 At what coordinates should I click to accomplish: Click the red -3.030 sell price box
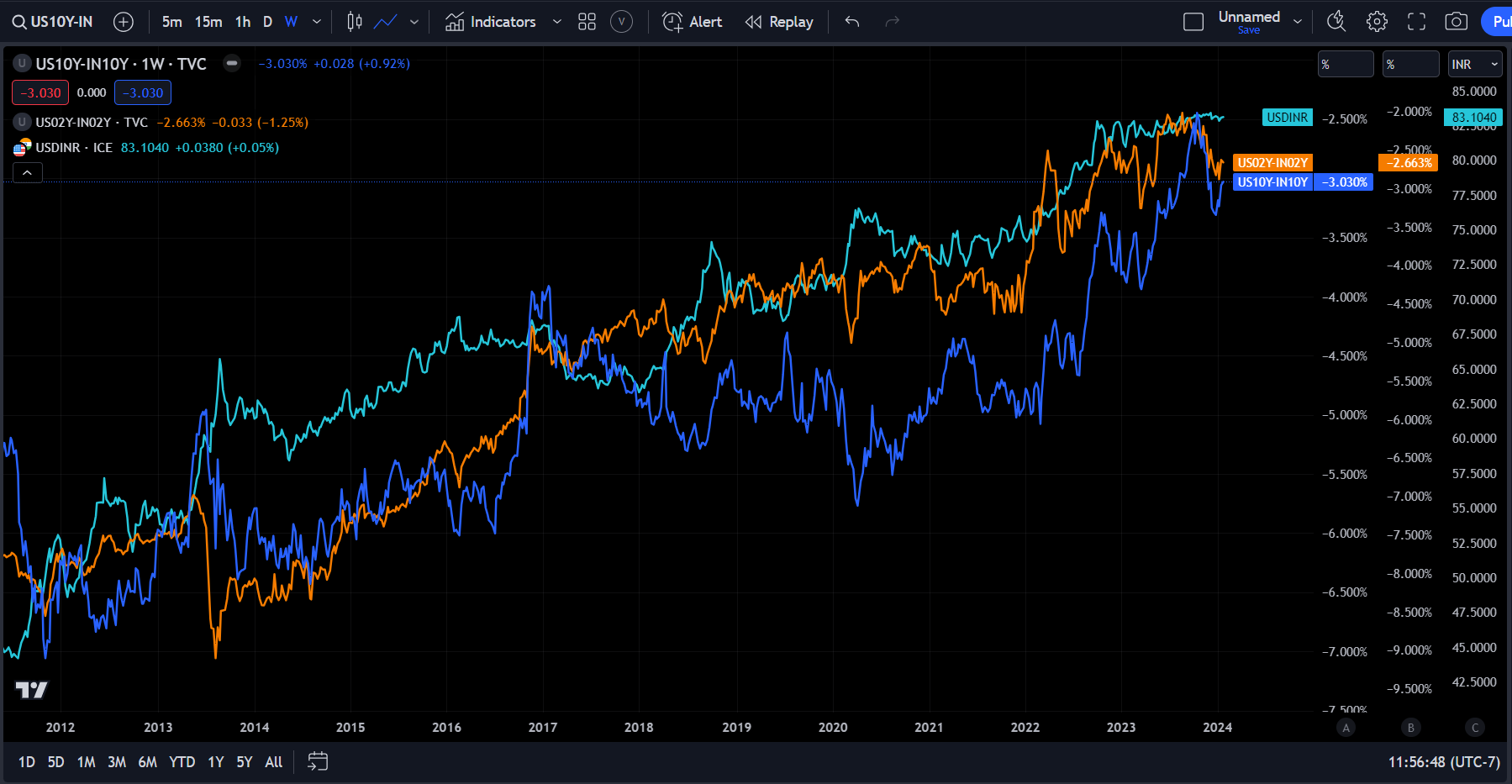pyautogui.click(x=40, y=92)
